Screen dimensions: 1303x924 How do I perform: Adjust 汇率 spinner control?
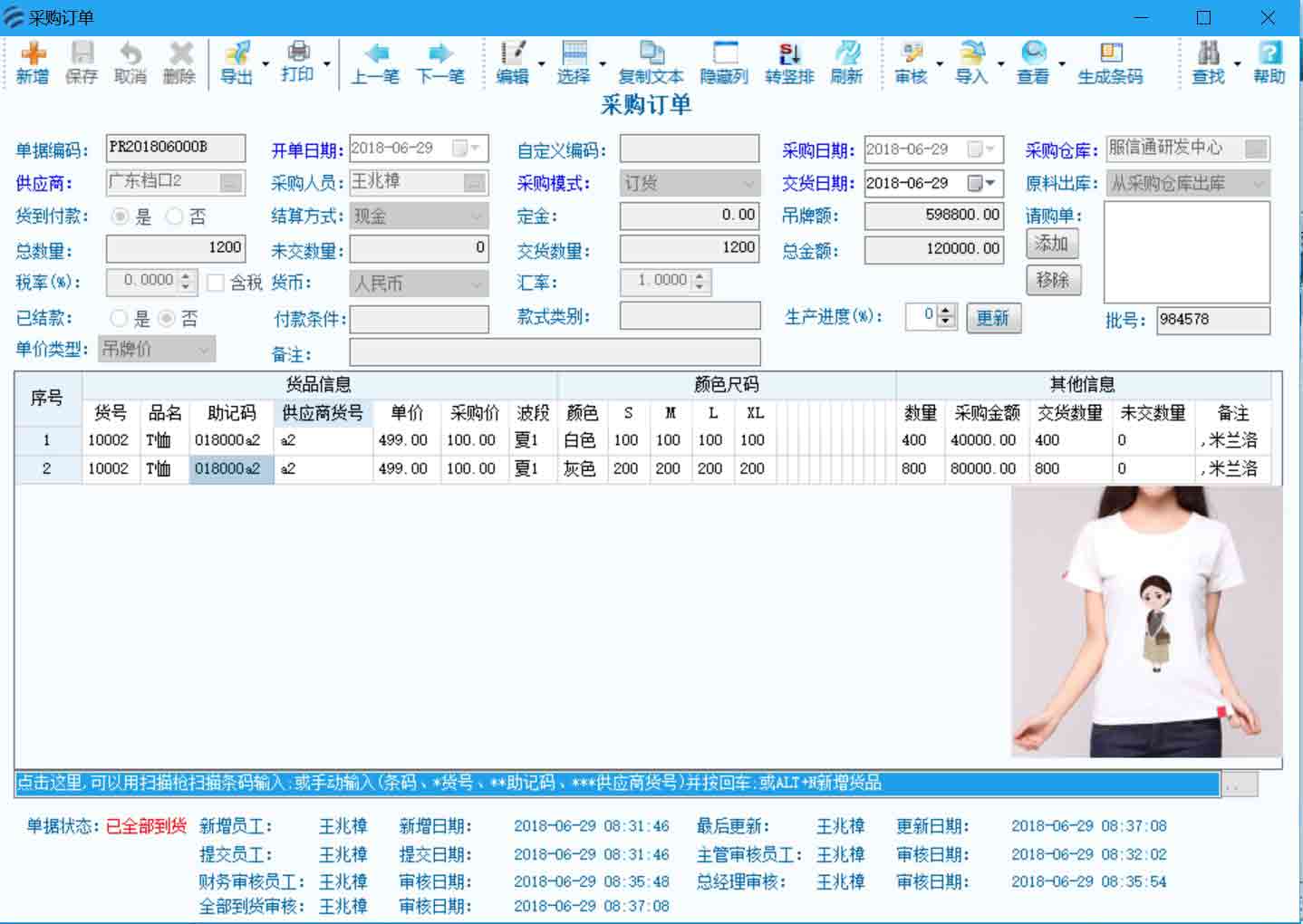click(x=700, y=282)
